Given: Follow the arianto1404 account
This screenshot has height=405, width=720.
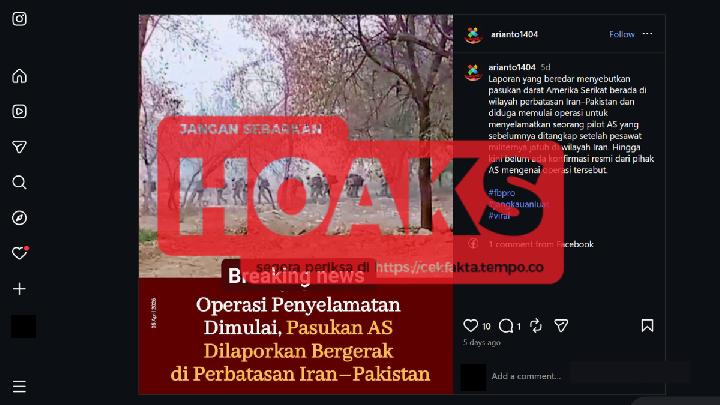Looking at the screenshot, I should (x=622, y=34).
